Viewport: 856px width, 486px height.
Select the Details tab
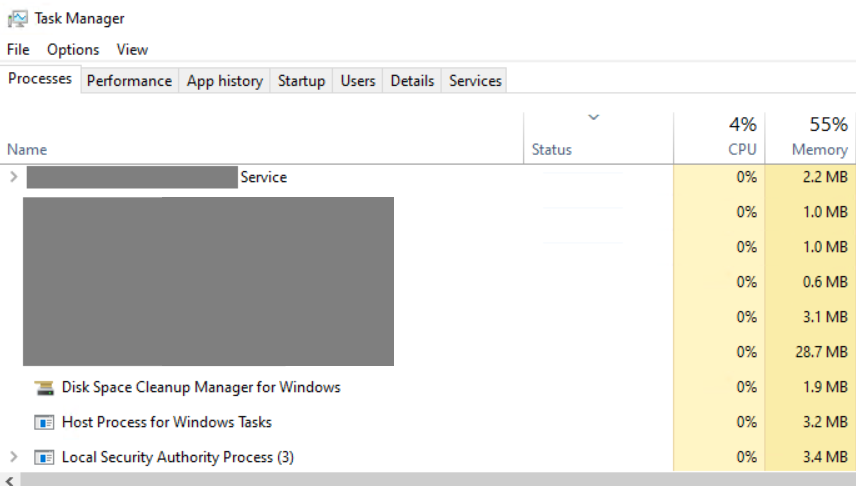[412, 81]
